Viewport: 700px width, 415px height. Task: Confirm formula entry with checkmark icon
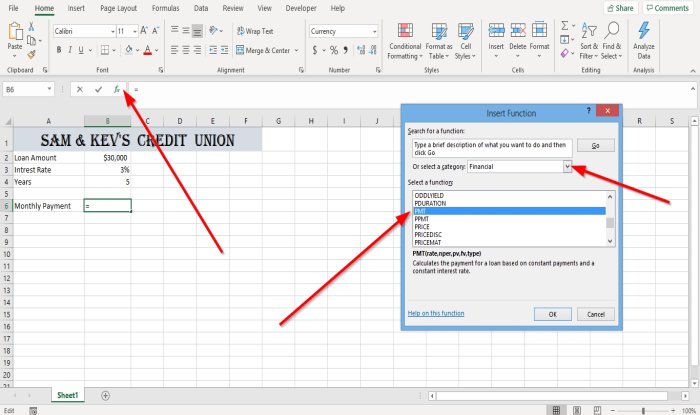pyautogui.click(x=98, y=89)
